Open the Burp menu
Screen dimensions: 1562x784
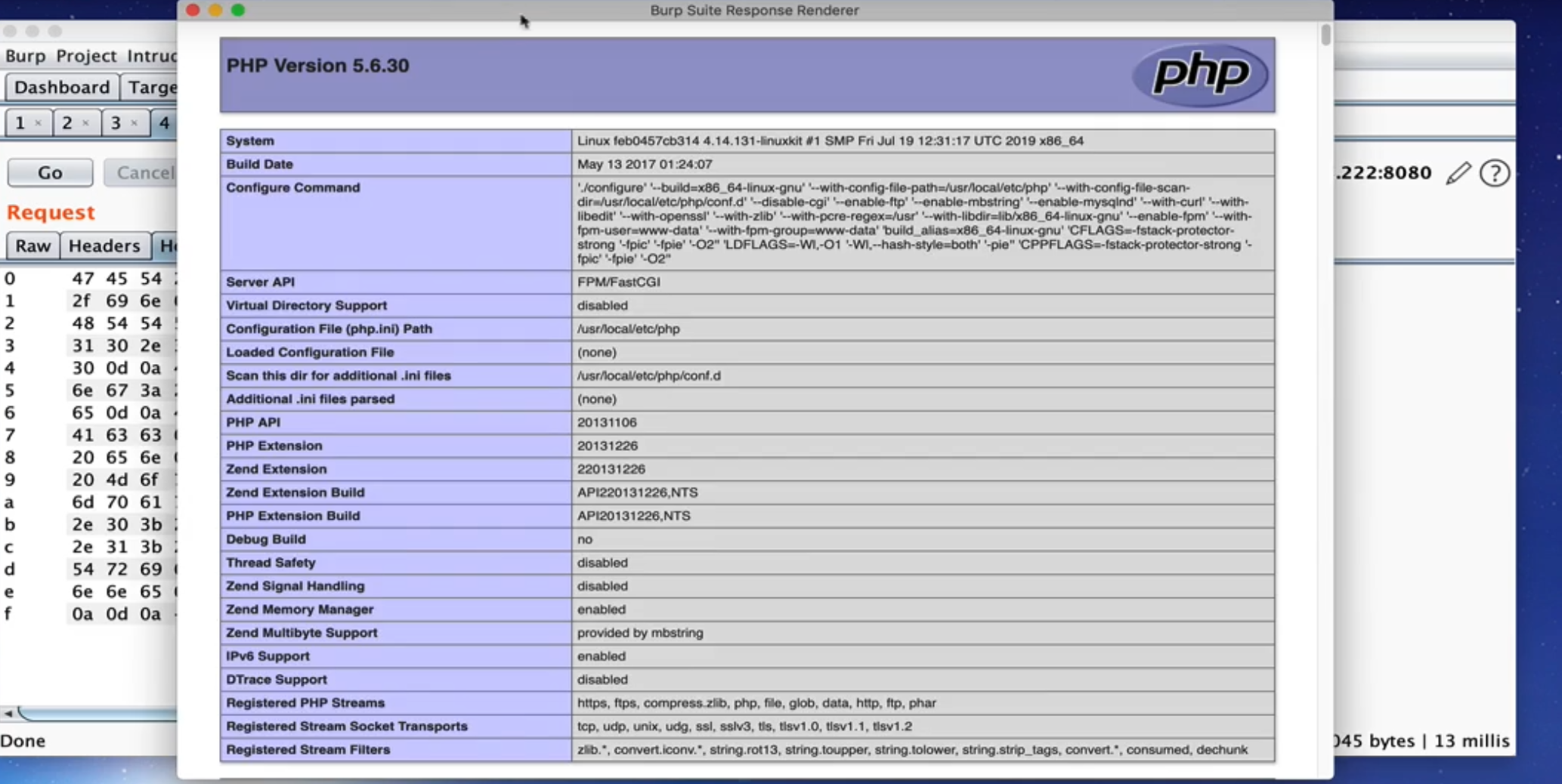[26, 56]
